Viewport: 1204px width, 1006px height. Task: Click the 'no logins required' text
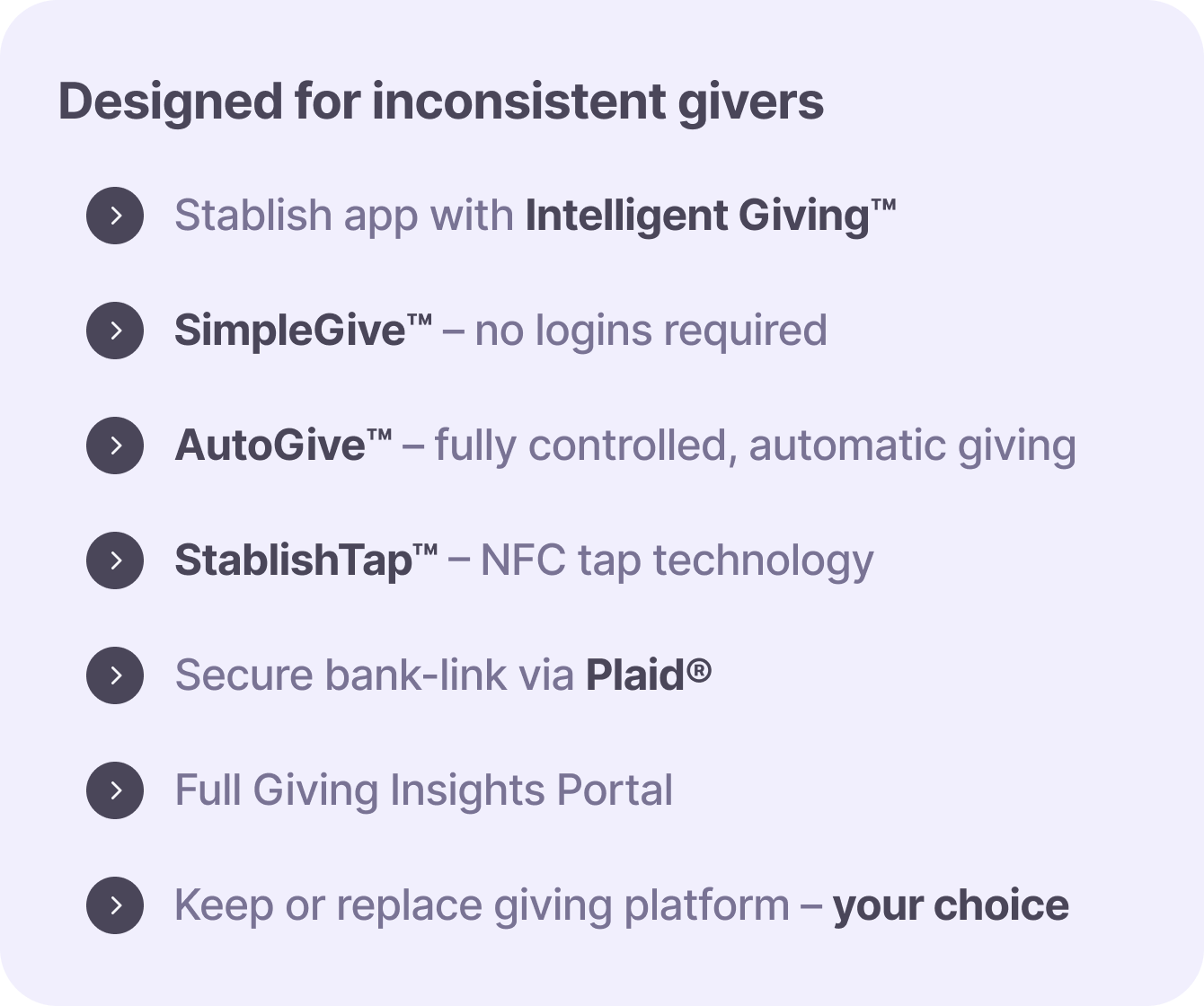[651, 331]
